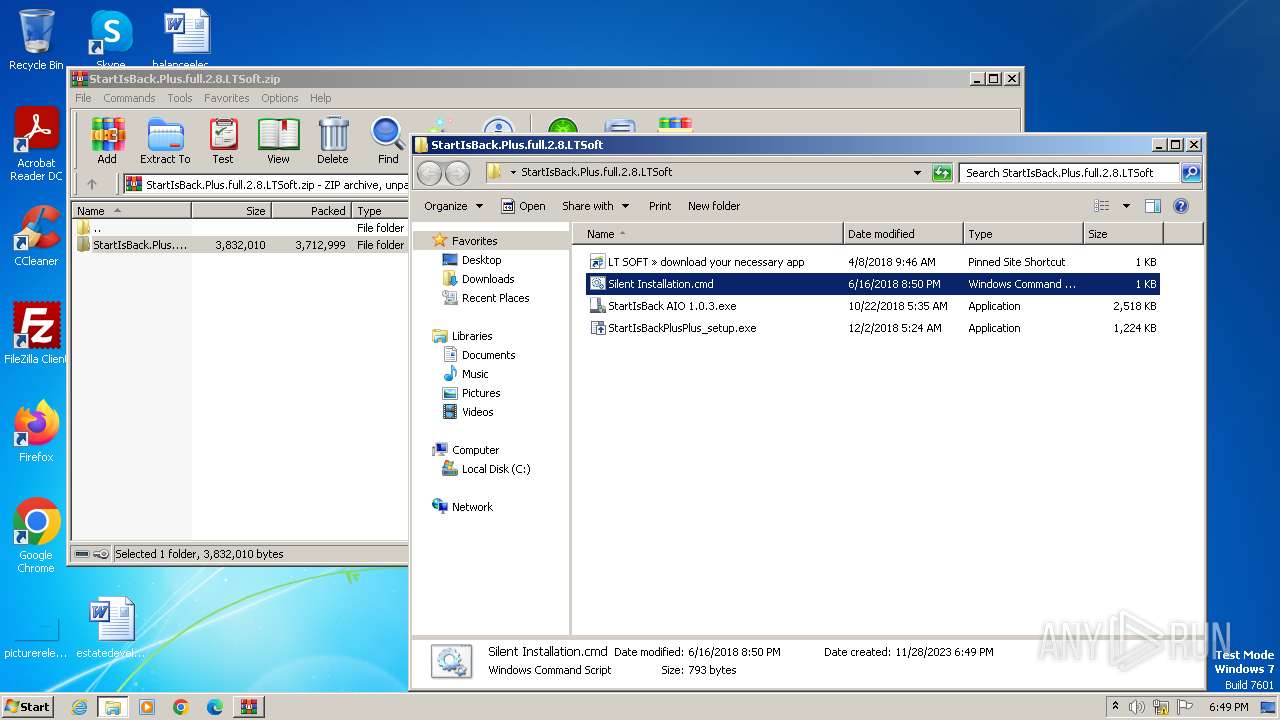The width and height of the screenshot is (1280, 720).
Task: Click the New folder button
Action: (714, 206)
